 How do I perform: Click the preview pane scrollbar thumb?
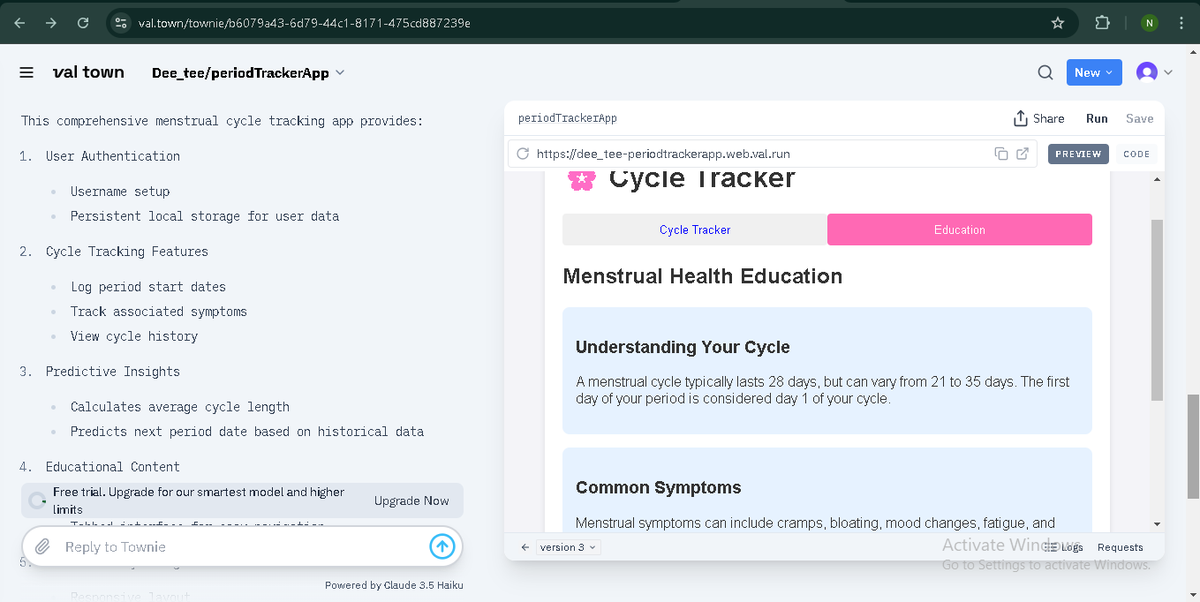point(1157,310)
